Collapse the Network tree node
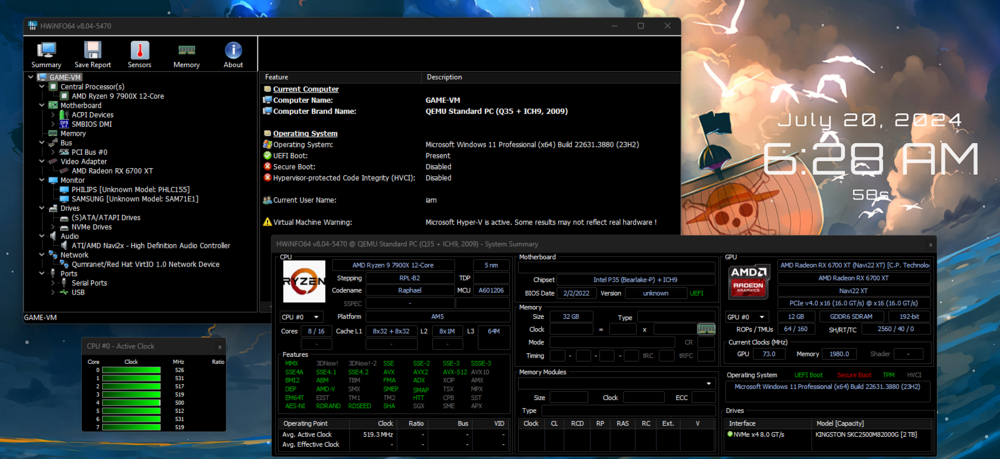 point(41,255)
